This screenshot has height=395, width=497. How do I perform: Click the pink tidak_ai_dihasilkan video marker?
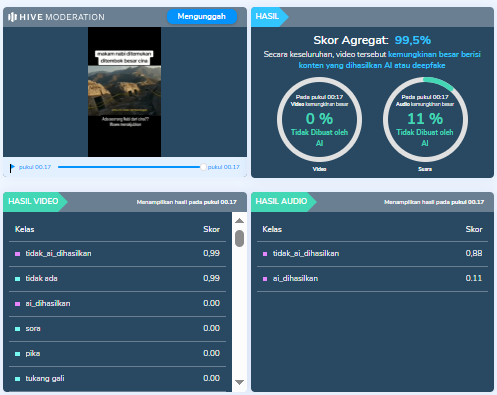(x=18, y=254)
